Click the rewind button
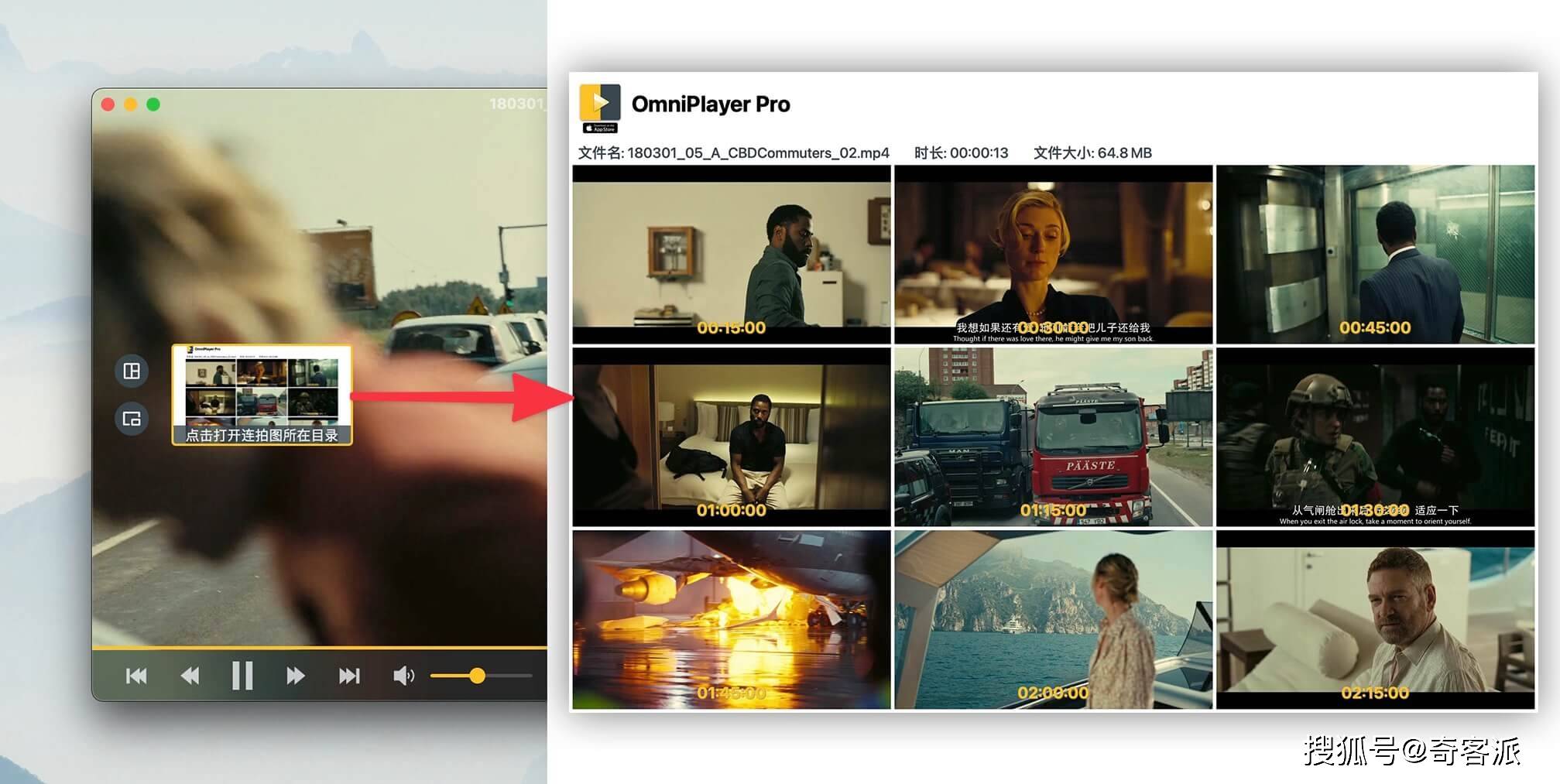The width and height of the screenshot is (1560, 784). (190, 676)
